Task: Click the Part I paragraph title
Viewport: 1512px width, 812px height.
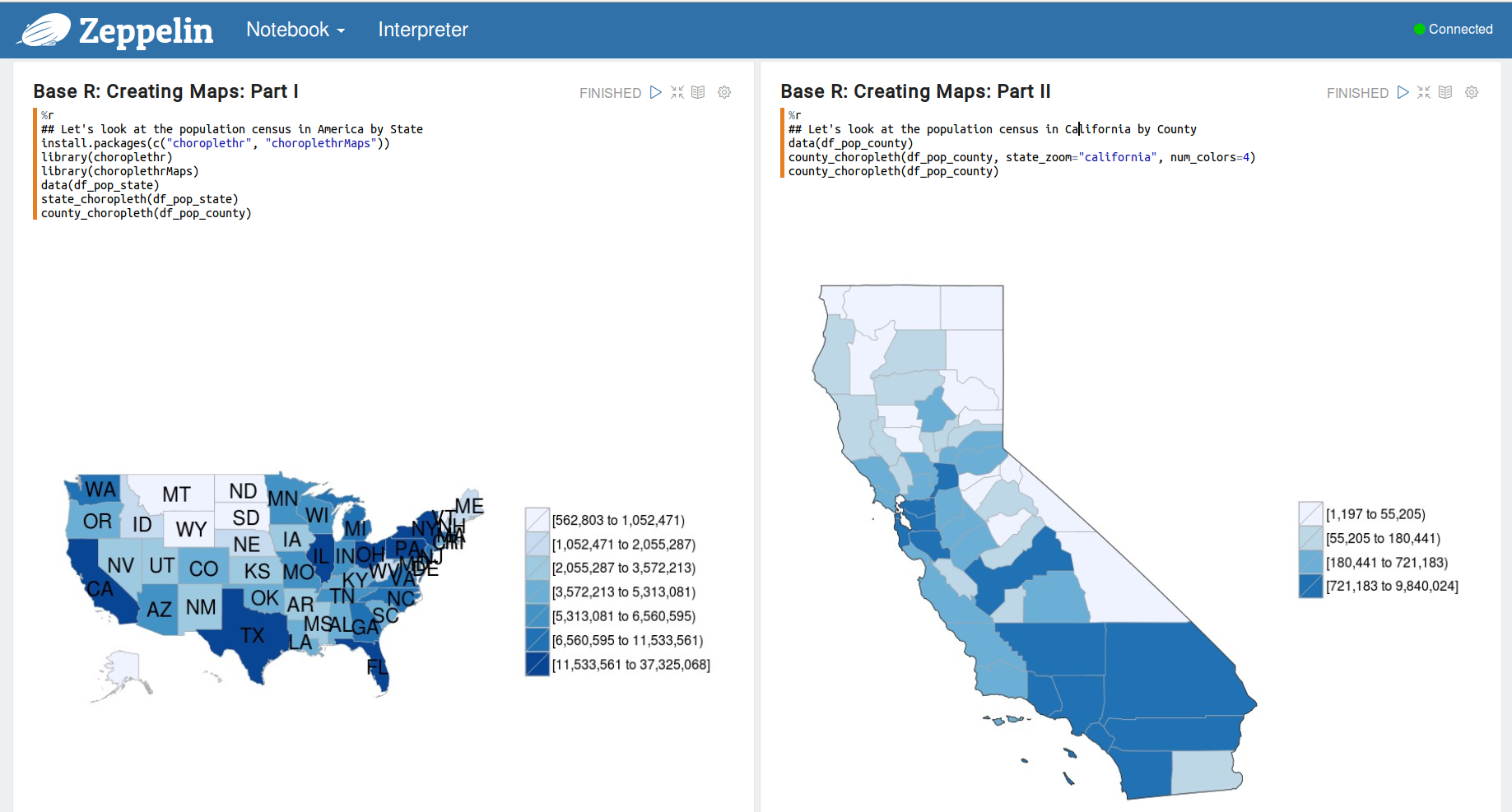Action: 165,91
